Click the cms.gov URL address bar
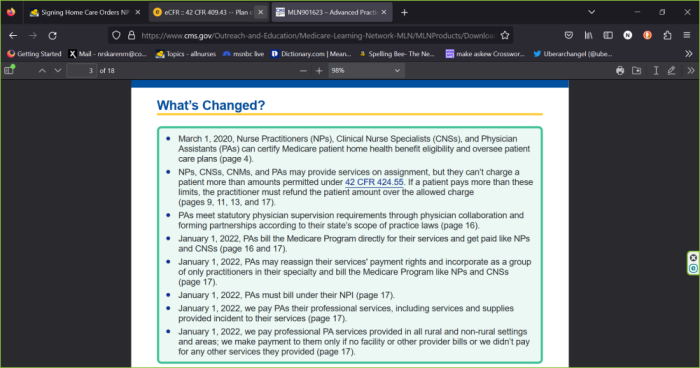The width and height of the screenshot is (700, 368). [318, 35]
